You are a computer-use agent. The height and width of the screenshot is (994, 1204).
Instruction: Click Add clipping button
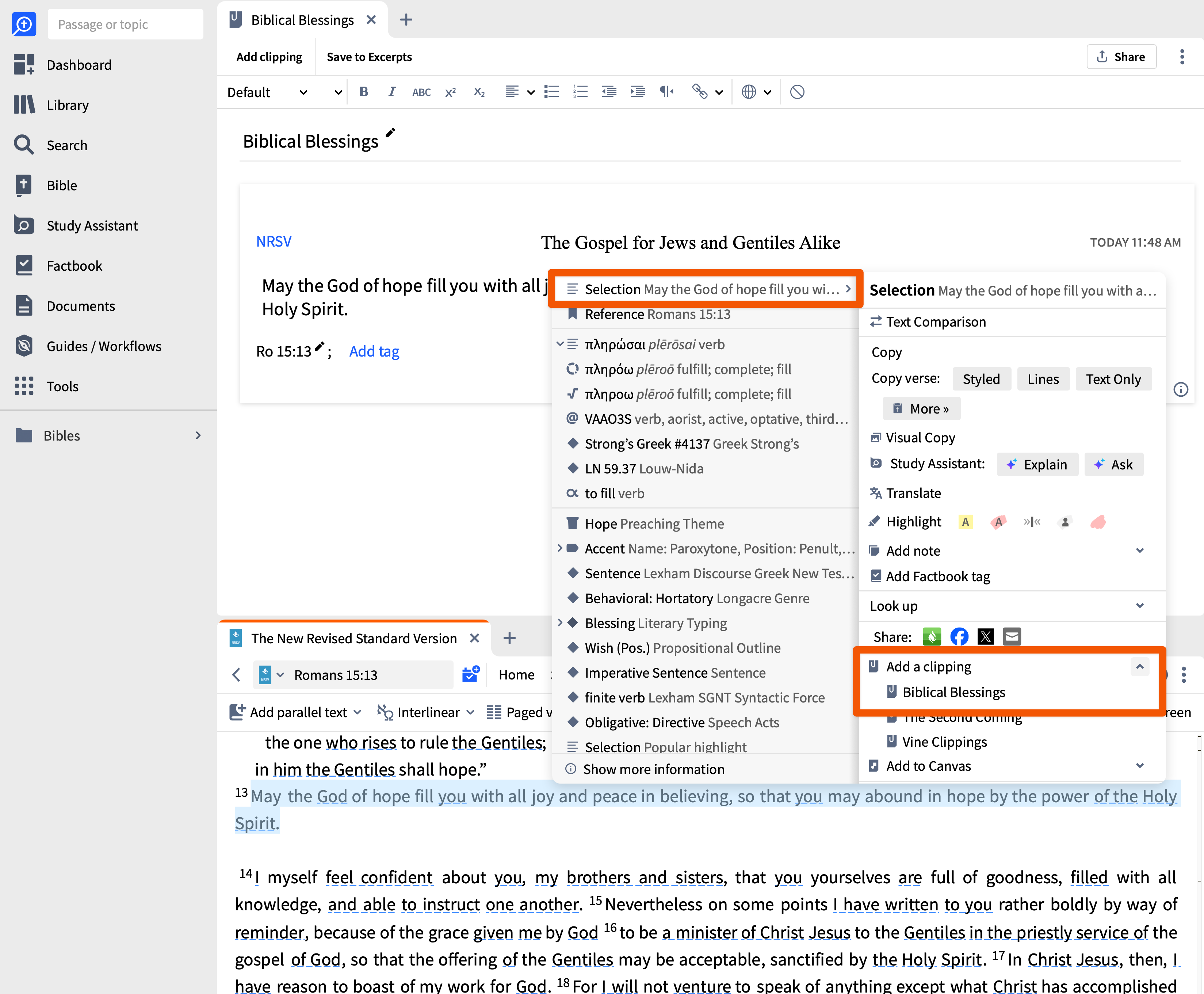(269, 57)
